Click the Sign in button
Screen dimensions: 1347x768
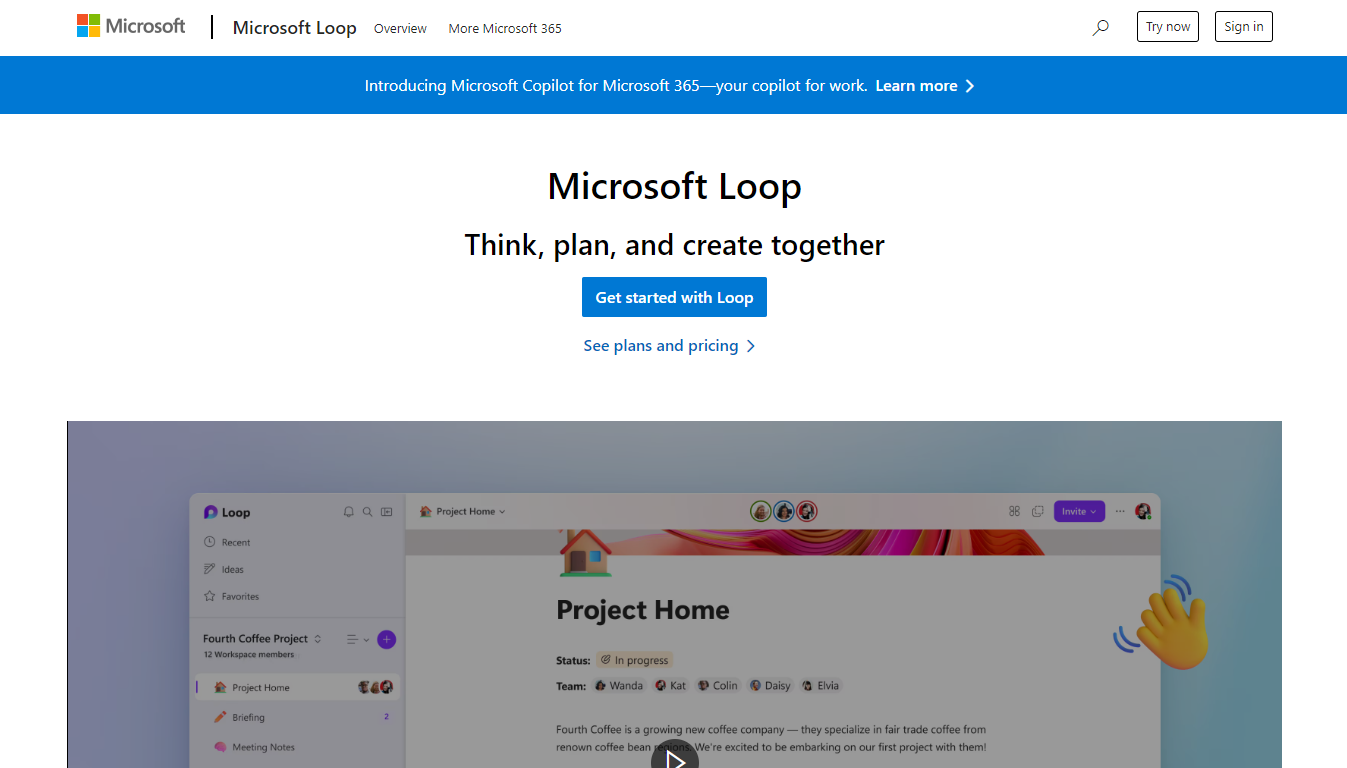point(1244,27)
